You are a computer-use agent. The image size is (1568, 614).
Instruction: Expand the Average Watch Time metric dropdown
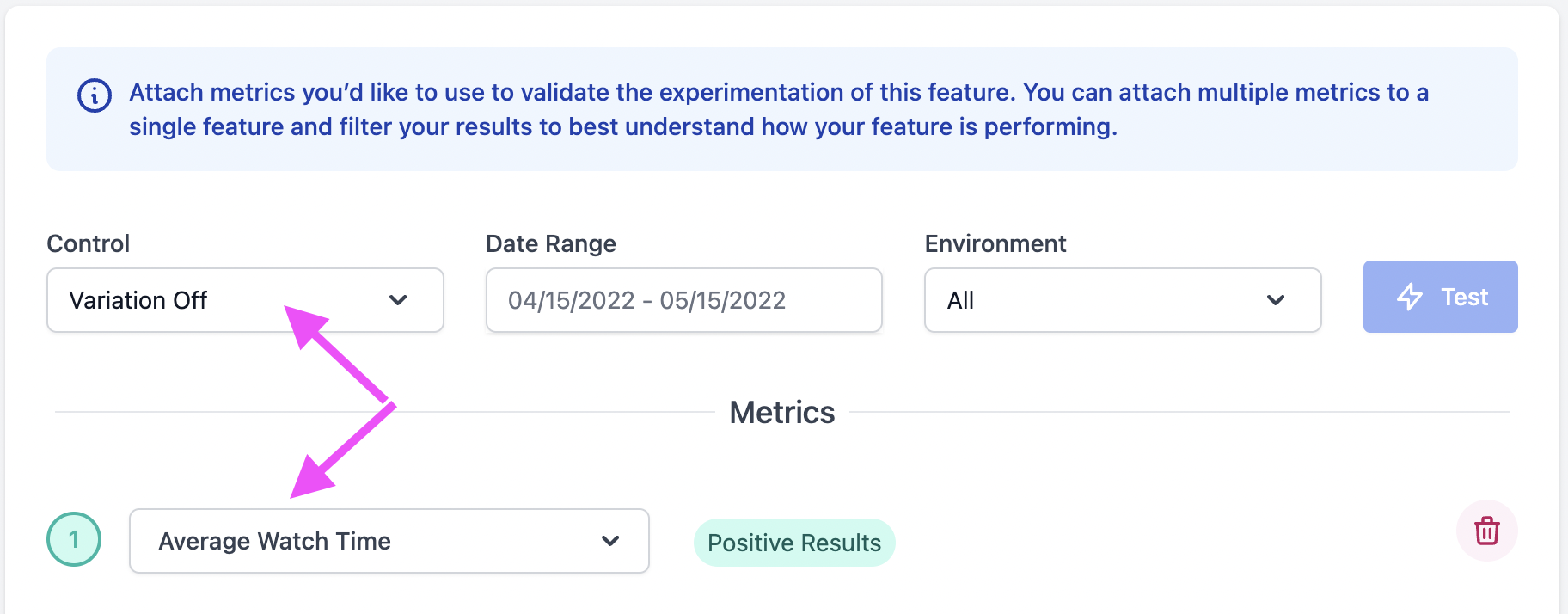point(389,541)
